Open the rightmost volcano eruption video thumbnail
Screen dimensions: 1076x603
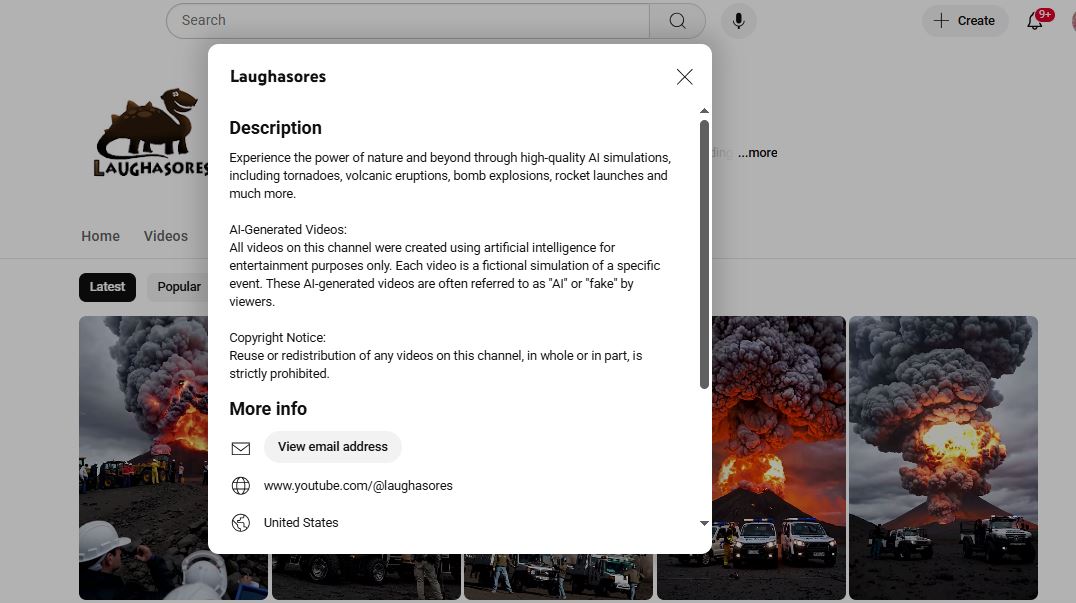click(x=943, y=457)
